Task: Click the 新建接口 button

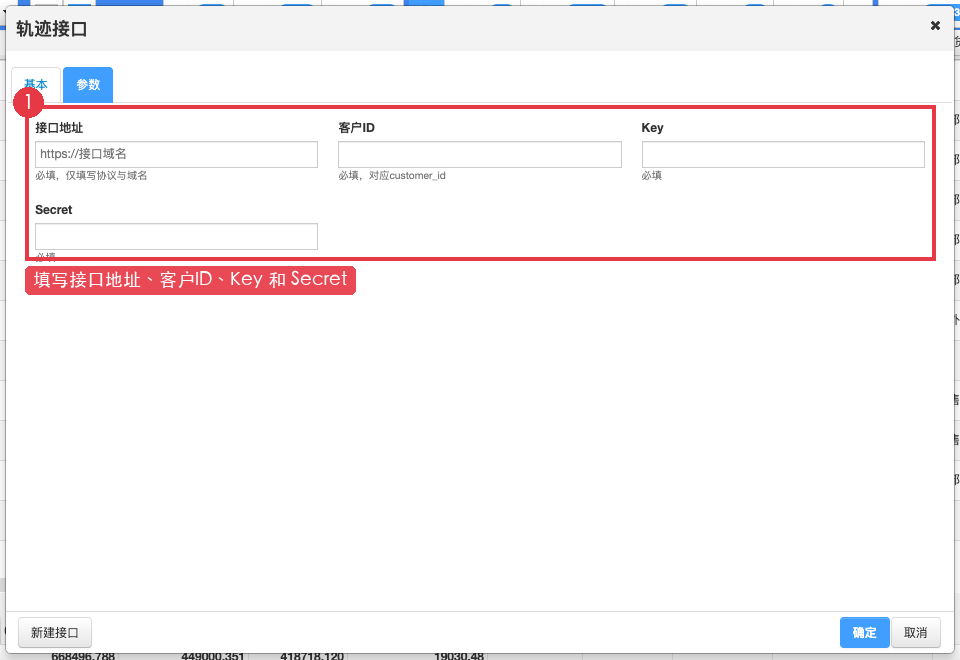Action: [x=55, y=632]
